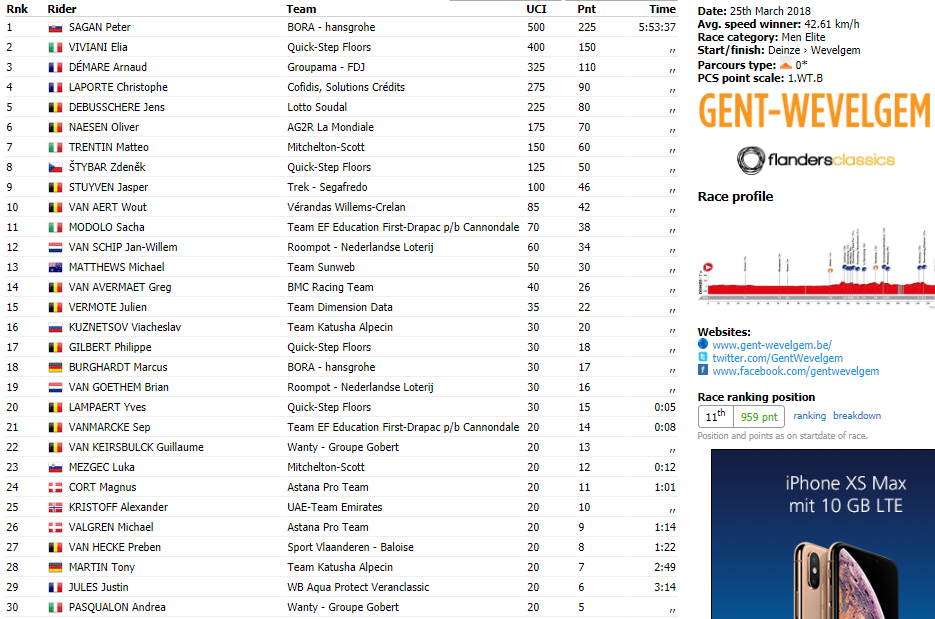Viewport: 935px width, 619px height.
Task: Click the 959 pnt ranking points badge
Action: point(758,417)
